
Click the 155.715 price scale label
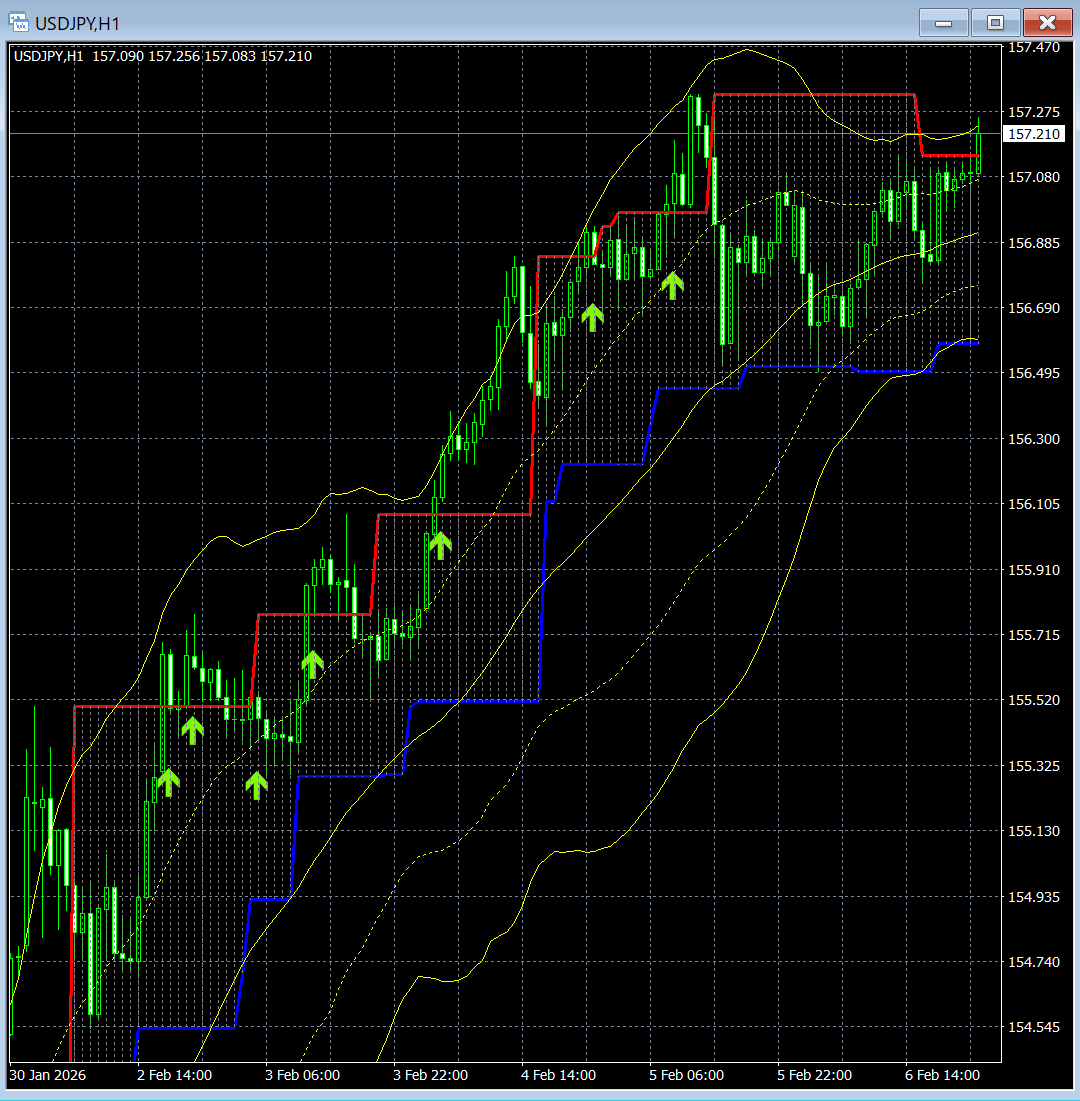1034,635
